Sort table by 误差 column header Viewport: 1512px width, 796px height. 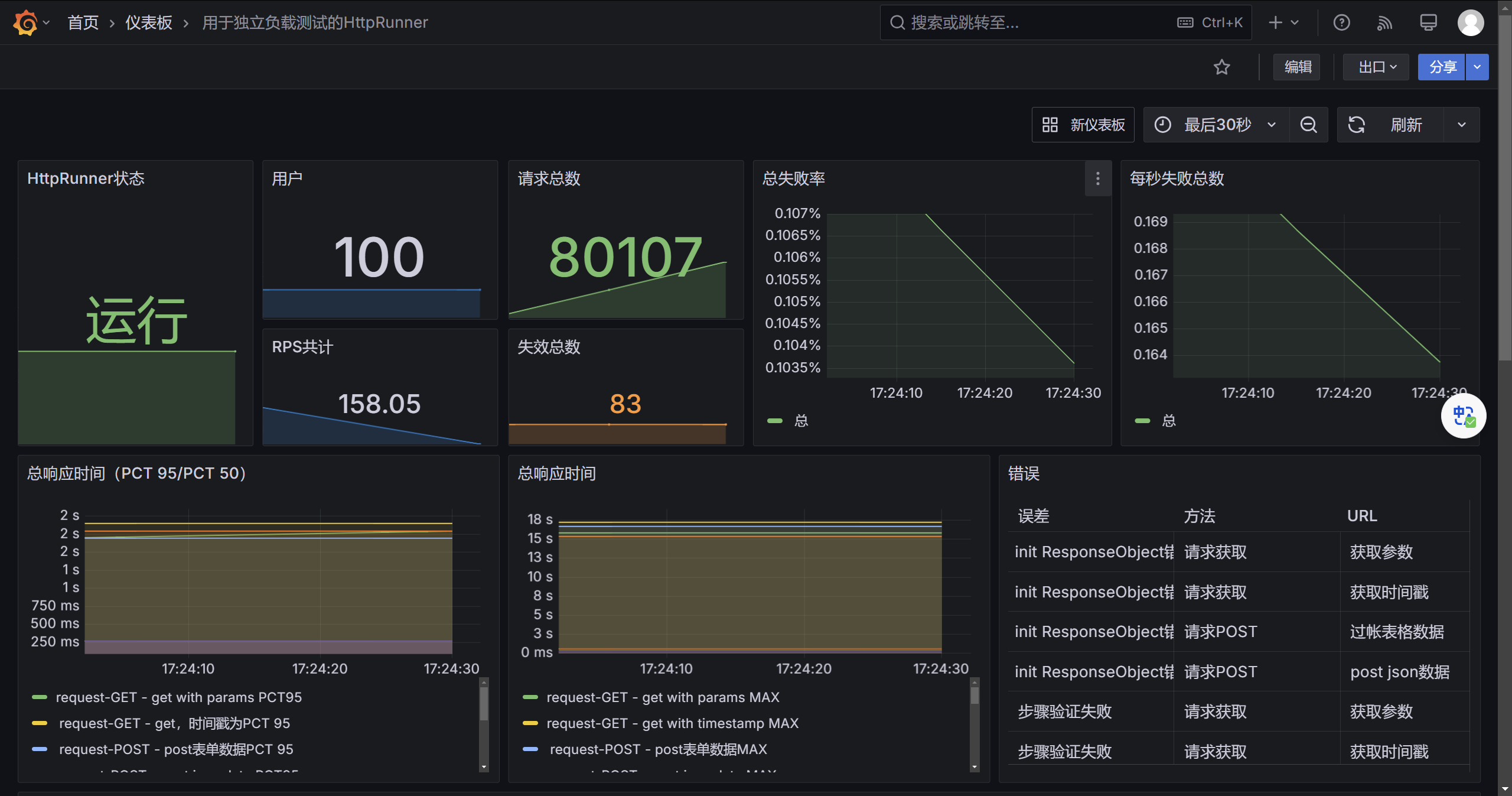coord(1034,516)
